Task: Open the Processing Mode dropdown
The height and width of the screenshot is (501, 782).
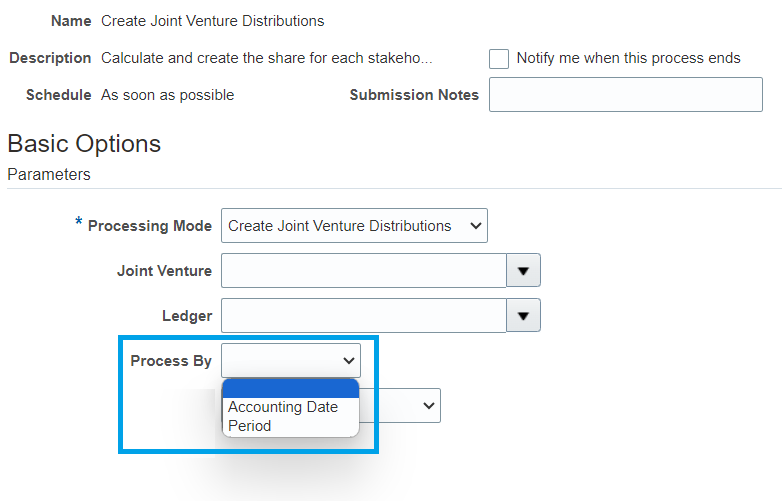Action: point(354,226)
